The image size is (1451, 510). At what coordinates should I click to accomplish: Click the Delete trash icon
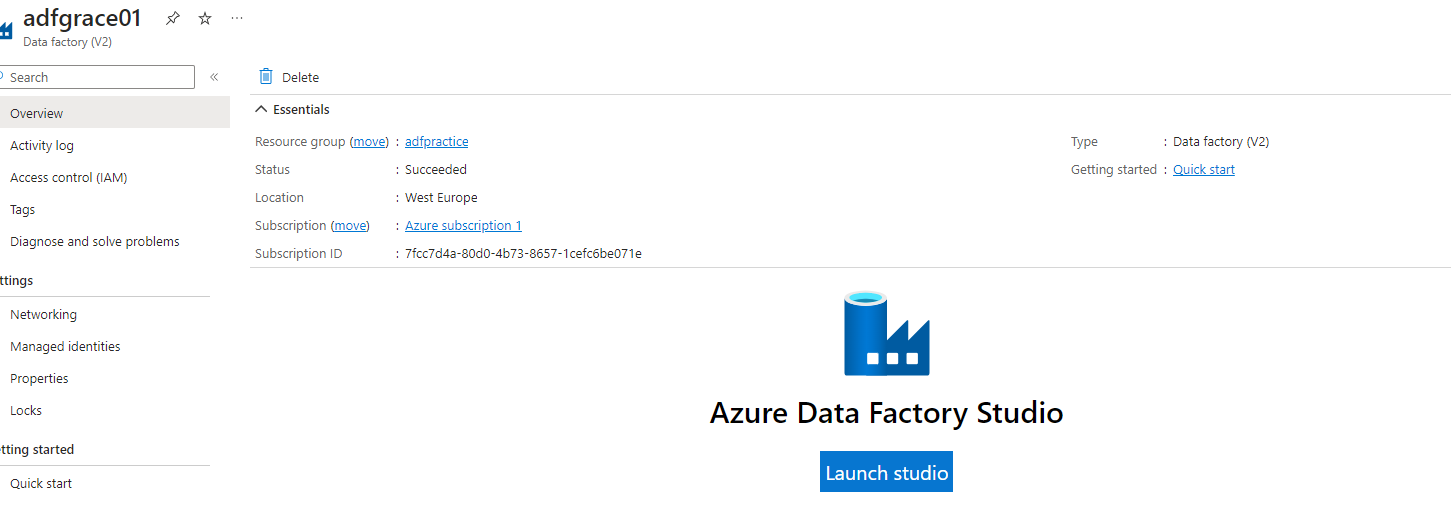[266, 77]
